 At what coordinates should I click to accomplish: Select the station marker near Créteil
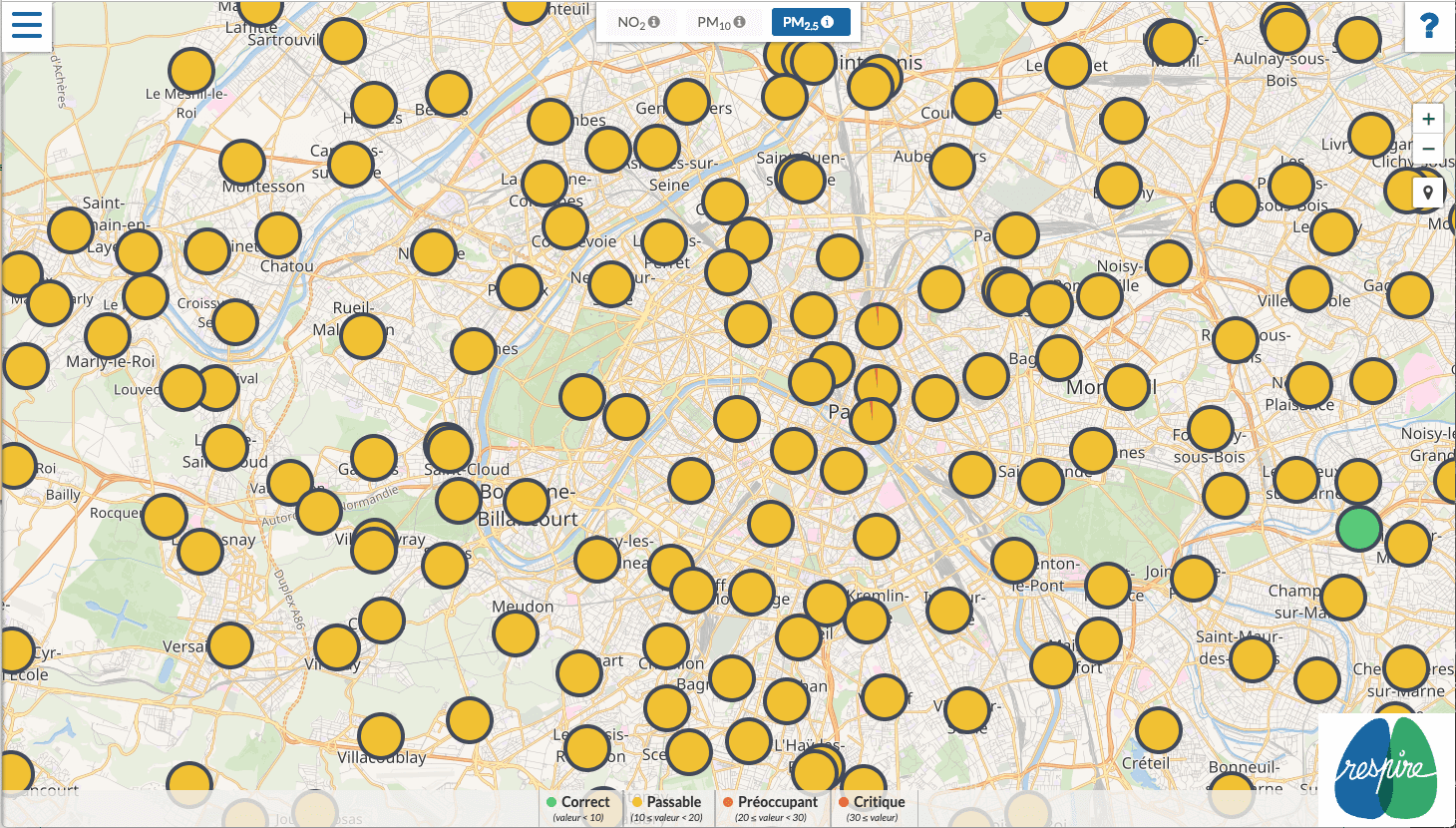[x=1159, y=730]
